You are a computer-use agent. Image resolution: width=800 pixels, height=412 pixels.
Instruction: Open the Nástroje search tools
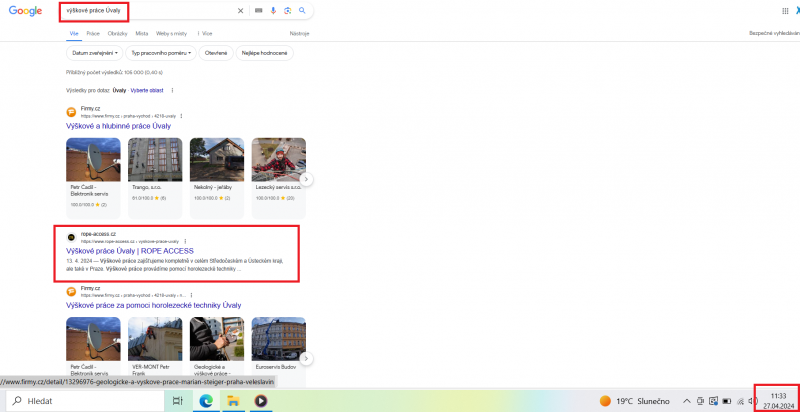tap(299, 34)
